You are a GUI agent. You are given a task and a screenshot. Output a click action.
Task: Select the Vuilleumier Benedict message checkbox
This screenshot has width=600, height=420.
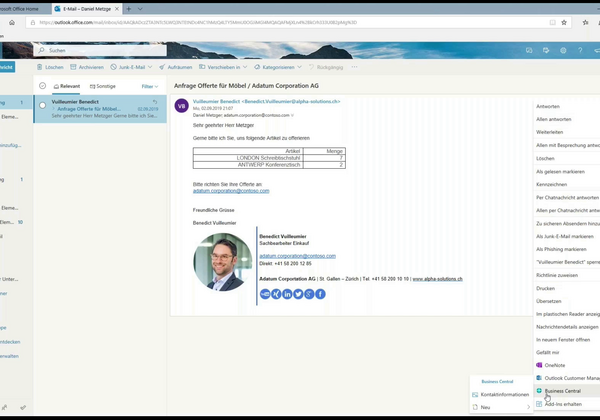coord(42,105)
